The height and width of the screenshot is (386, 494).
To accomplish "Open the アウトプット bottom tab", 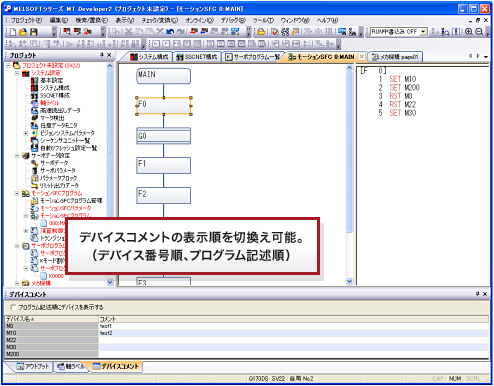I will [x=33, y=366].
